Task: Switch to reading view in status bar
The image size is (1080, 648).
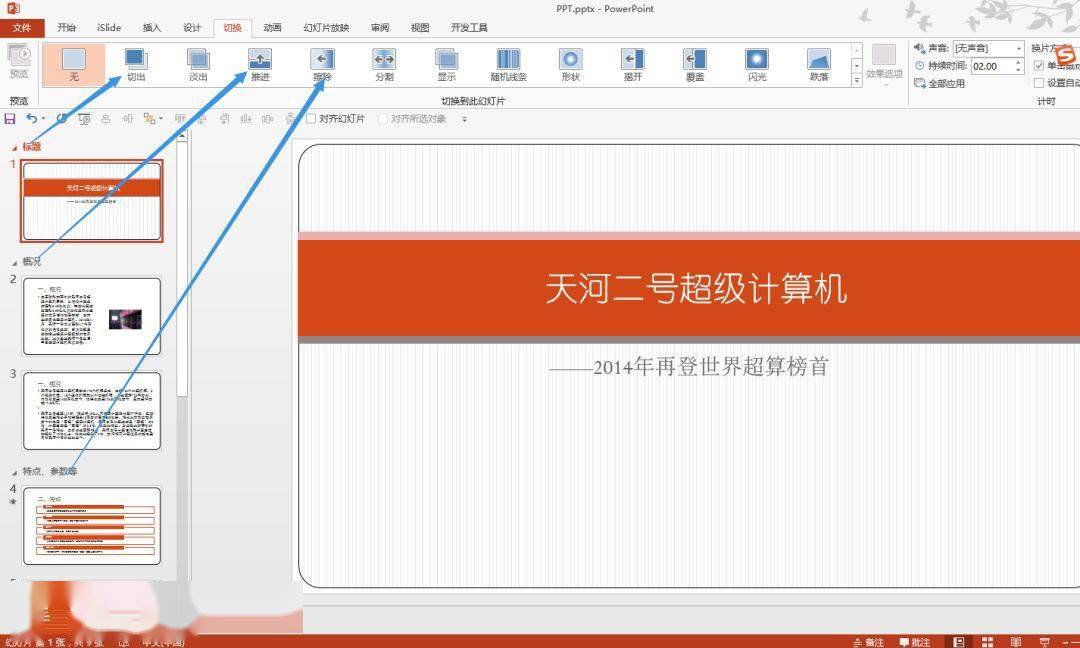Action: [1016, 642]
